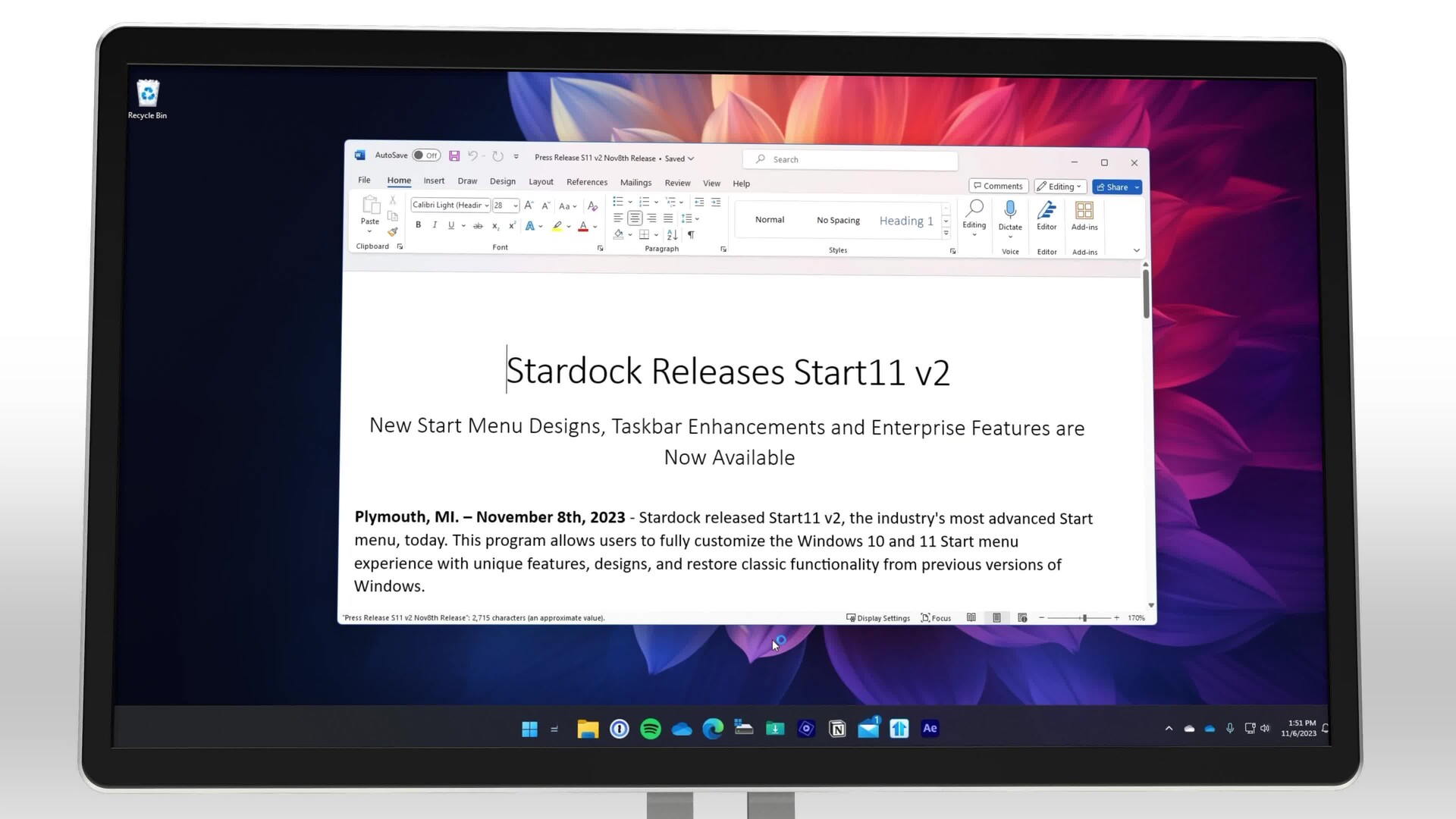Open the font size dropdown
The width and height of the screenshot is (1456, 819).
click(516, 206)
